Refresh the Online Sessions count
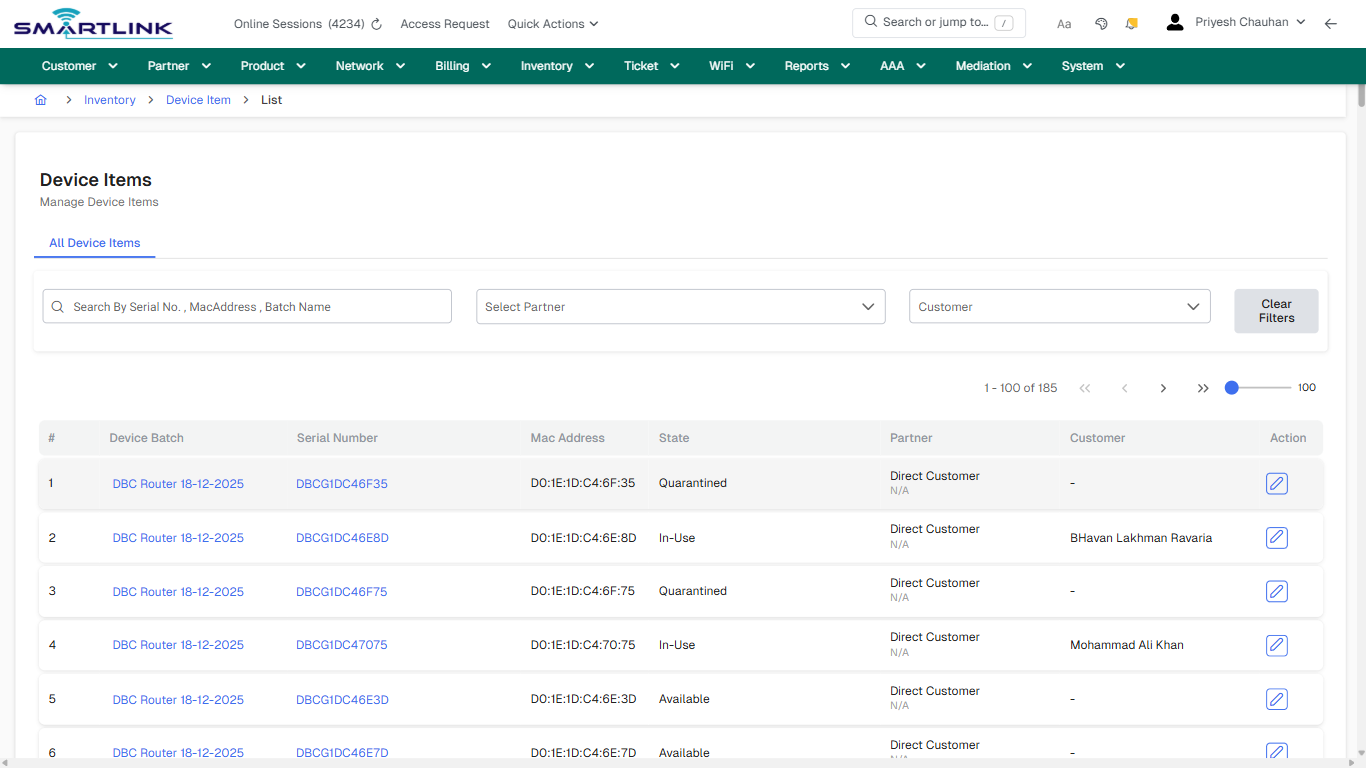The image size is (1366, 768). [375, 23]
